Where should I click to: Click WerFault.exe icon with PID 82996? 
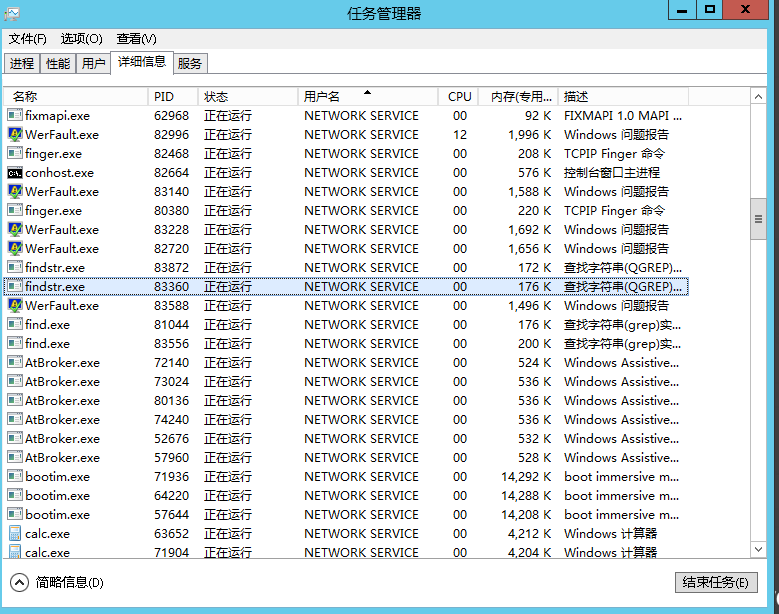pyautogui.click(x=15, y=134)
